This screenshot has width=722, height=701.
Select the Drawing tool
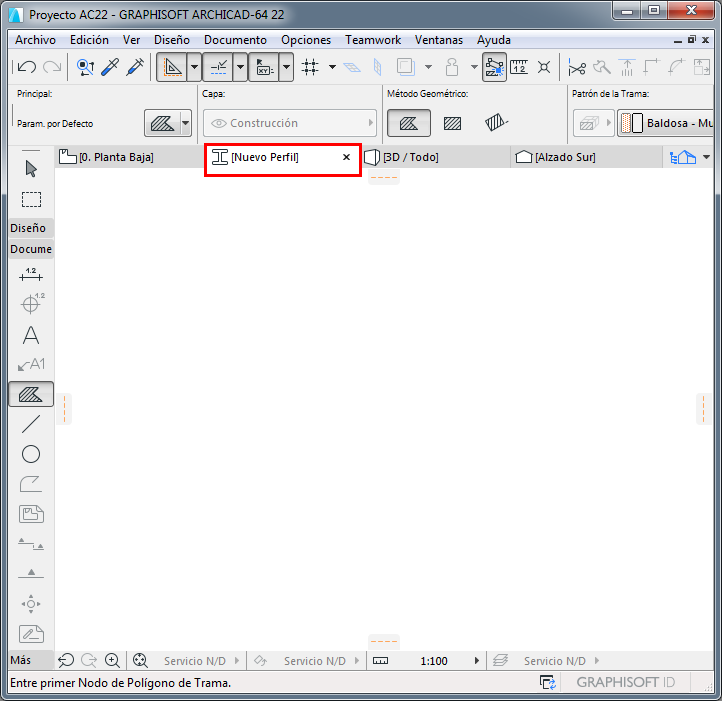(x=31, y=514)
